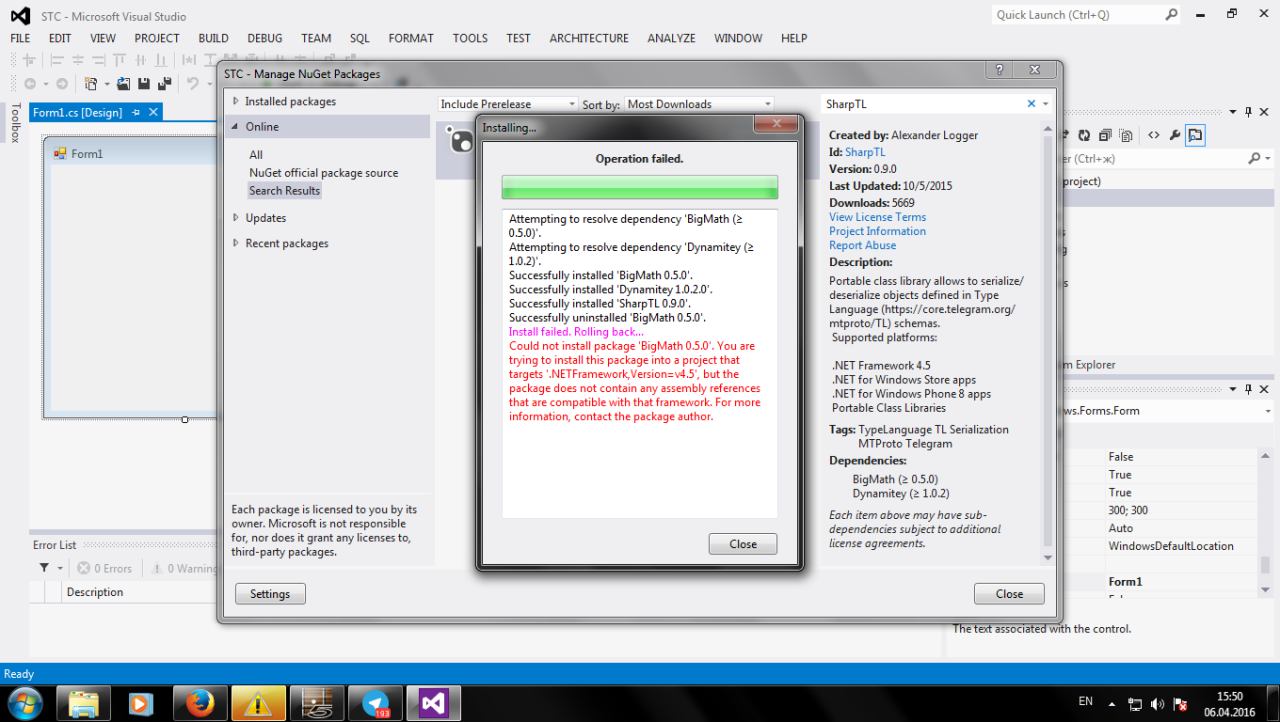Click the green install progress bar
The width and height of the screenshot is (1280, 722).
[640, 187]
